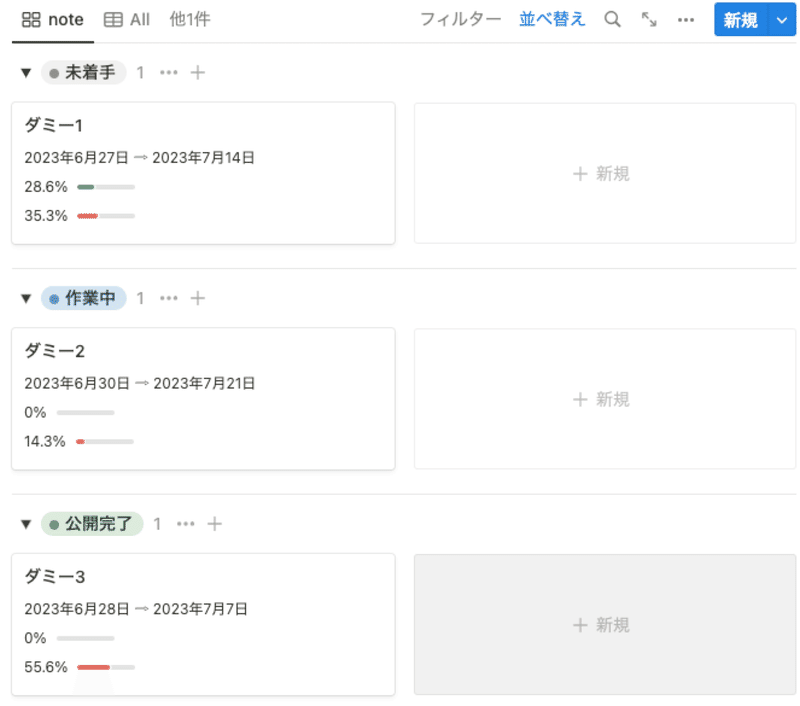Click the 0% value on ダミー2 card
This screenshot has width=800, height=706.
[35, 412]
